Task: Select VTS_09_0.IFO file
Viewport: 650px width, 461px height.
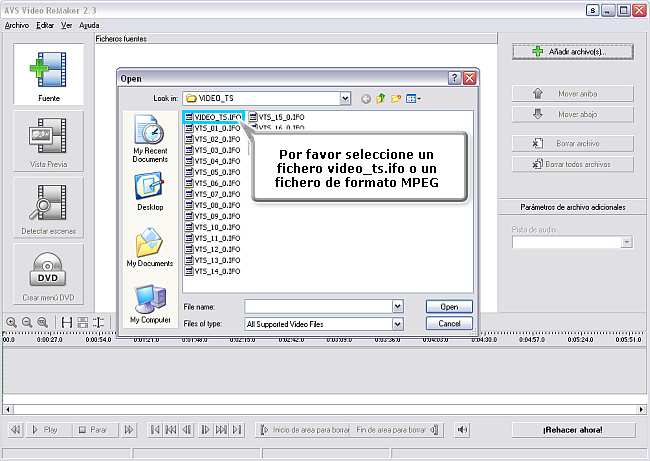Action: coord(213,216)
